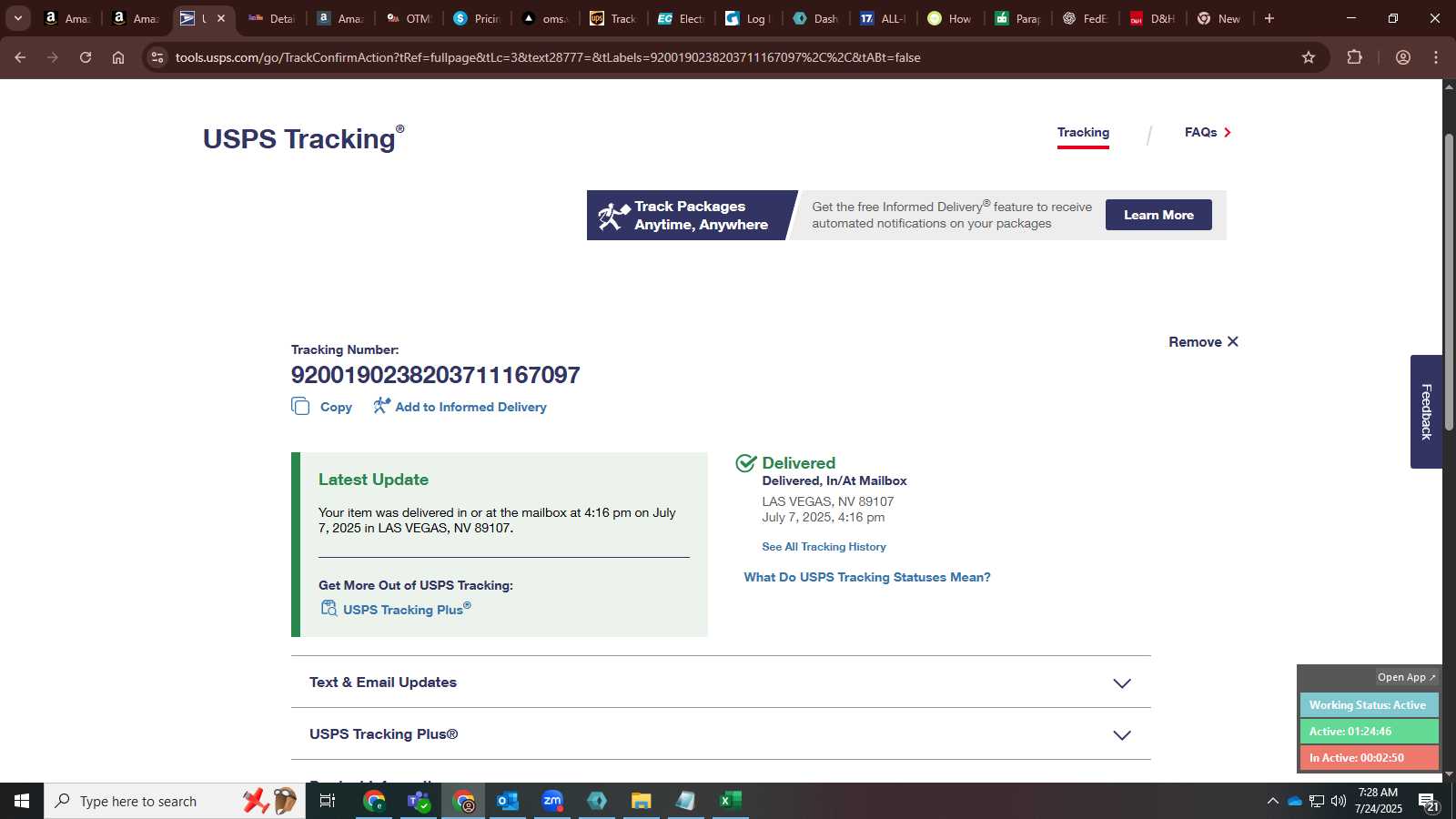Click Open App in tracker widget
Screen dimensions: 1456x819
tap(1406, 677)
